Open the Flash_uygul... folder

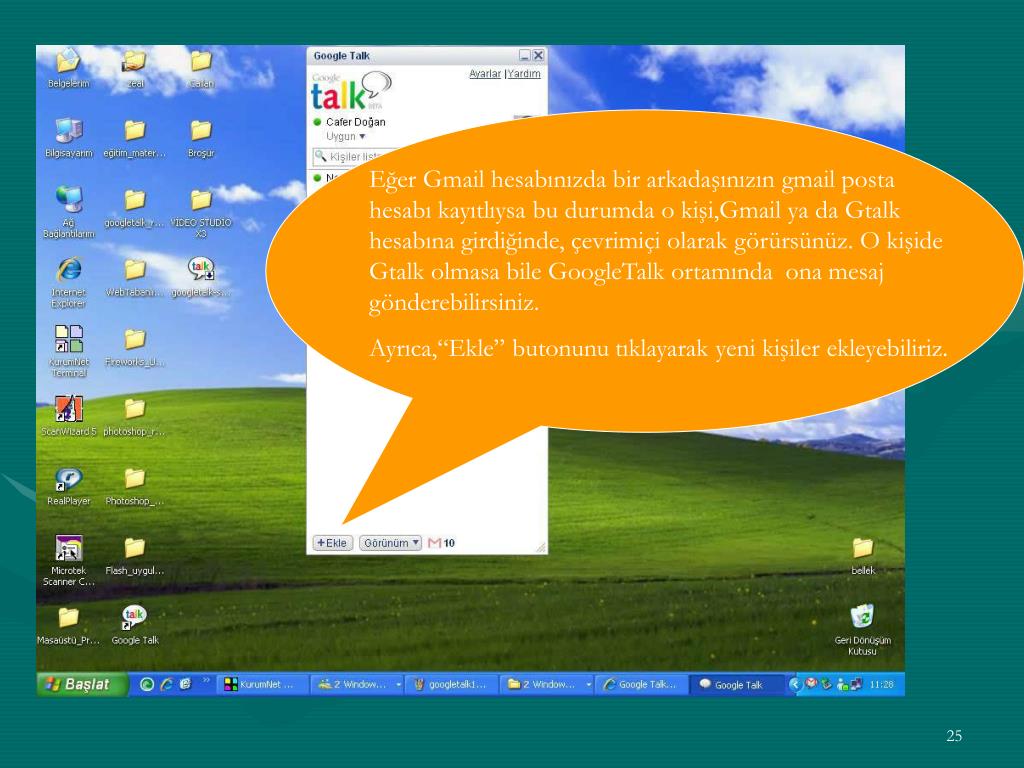click(x=135, y=556)
